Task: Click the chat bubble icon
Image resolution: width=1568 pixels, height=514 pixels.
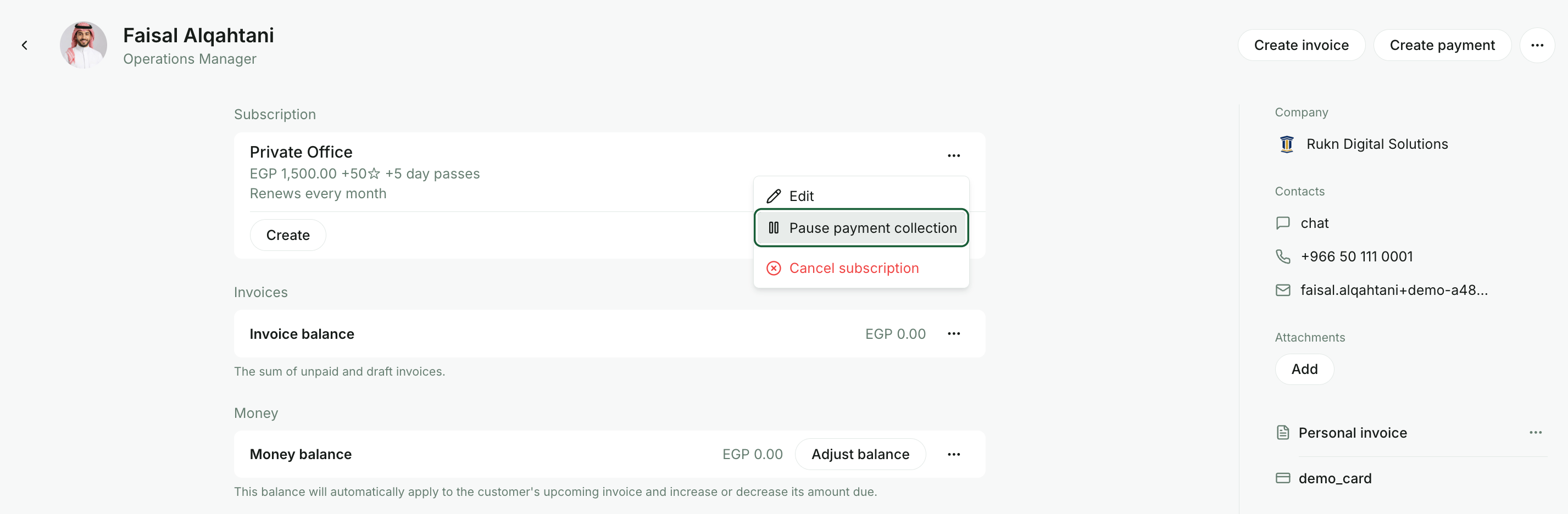Action: coord(1282,224)
